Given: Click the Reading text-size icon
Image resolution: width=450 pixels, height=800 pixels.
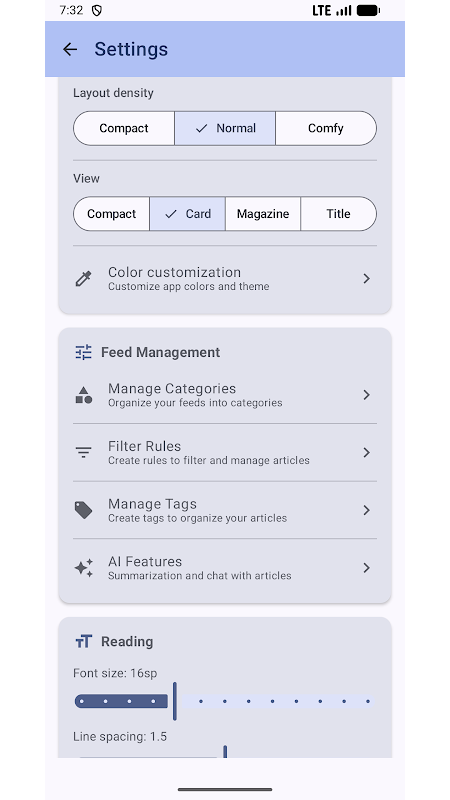Looking at the screenshot, I should pyautogui.click(x=83, y=641).
